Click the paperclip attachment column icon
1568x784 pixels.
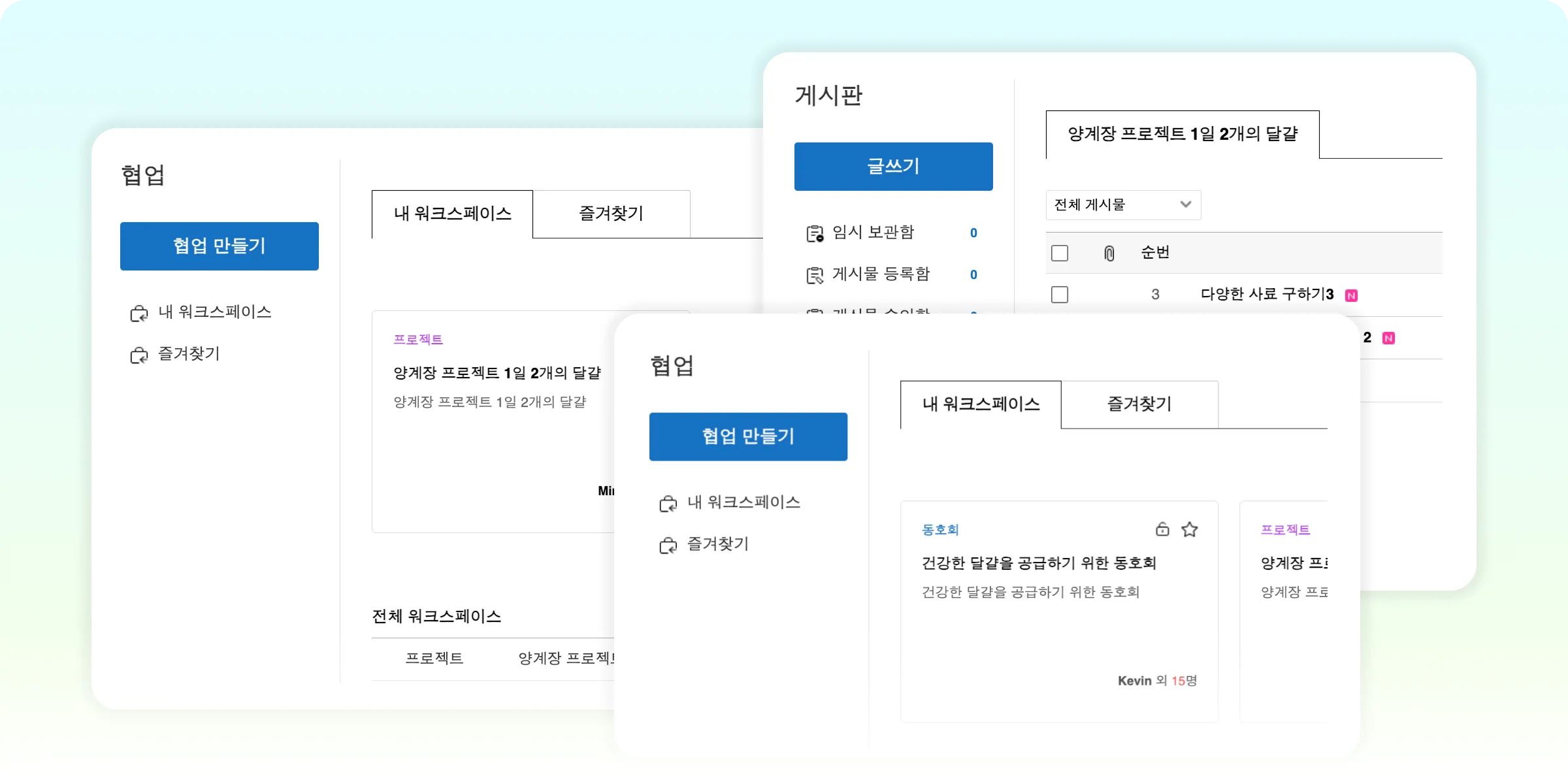point(1109,253)
